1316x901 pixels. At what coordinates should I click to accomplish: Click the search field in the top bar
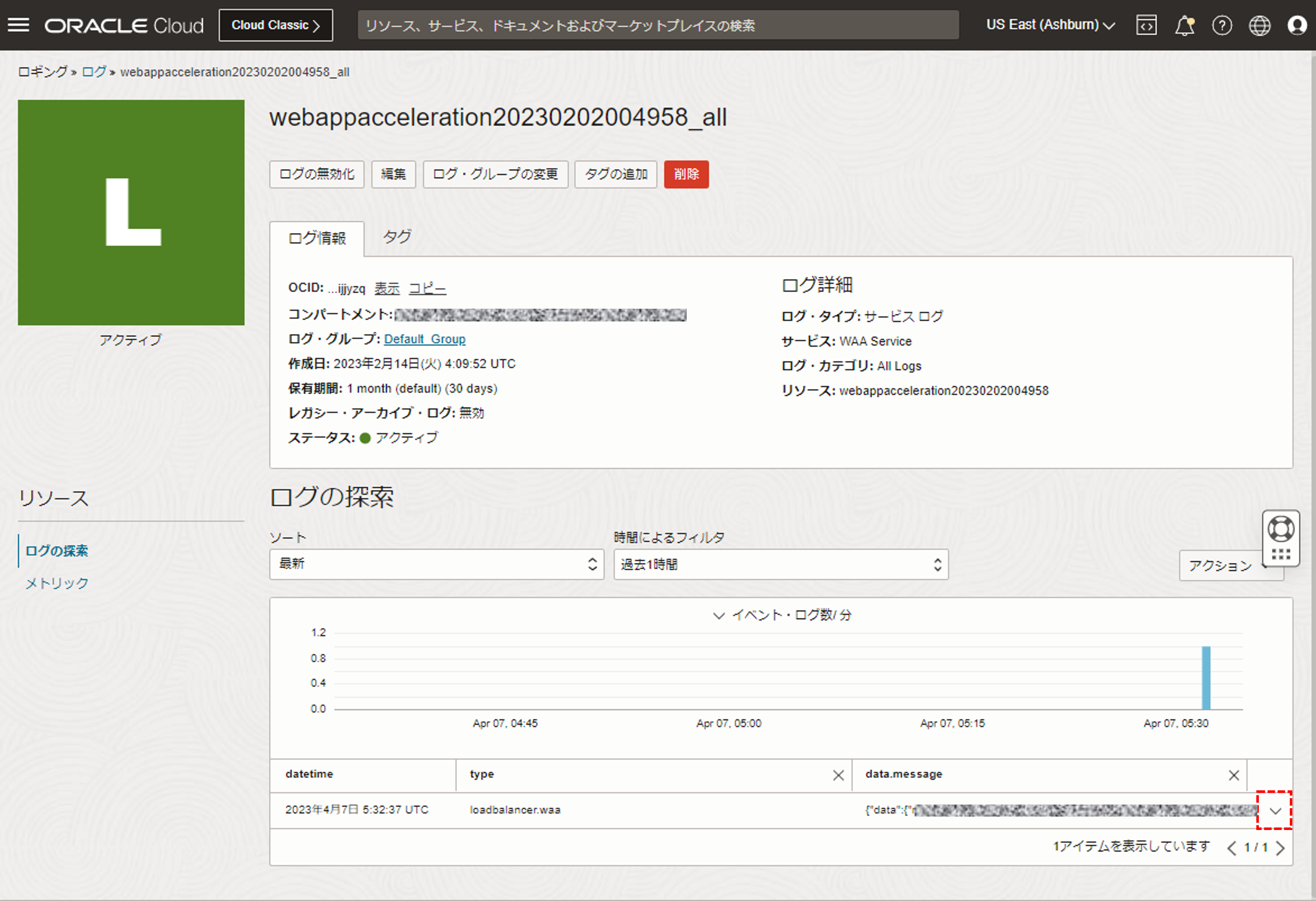pyautogui.click(x=657, y=25)
